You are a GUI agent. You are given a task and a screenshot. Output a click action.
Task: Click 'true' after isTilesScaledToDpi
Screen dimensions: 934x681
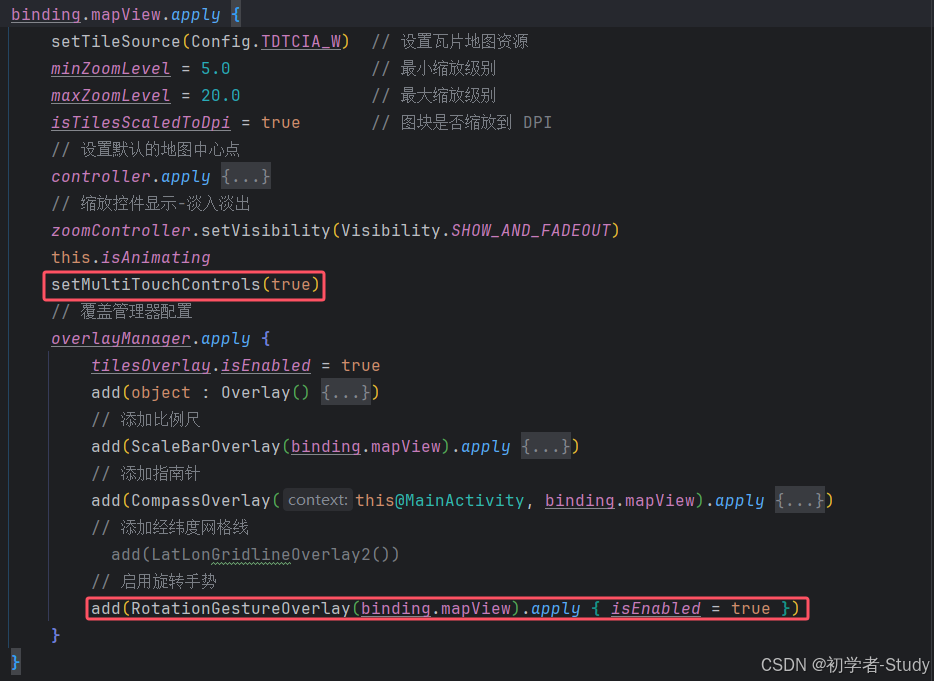point(281,123)
